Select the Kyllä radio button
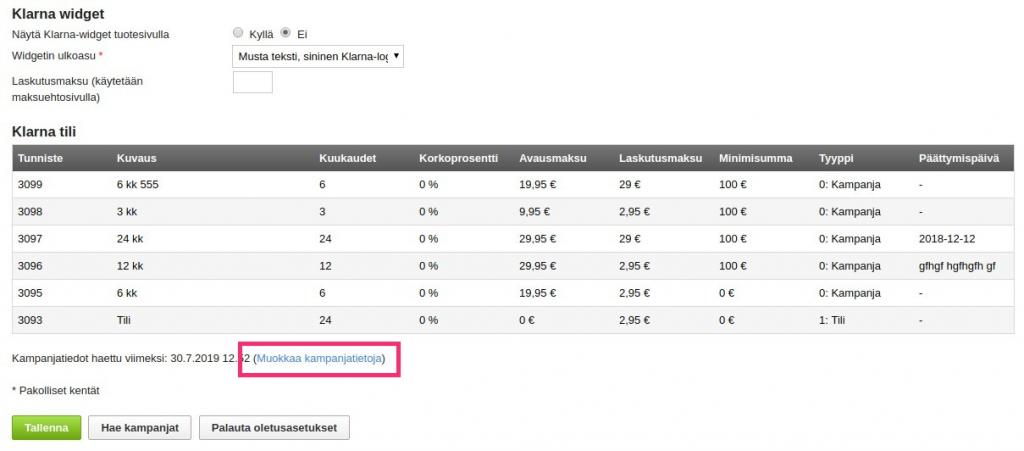Image resolution: width=1024 pixels, height=451 pixels. tap(238, 33)
